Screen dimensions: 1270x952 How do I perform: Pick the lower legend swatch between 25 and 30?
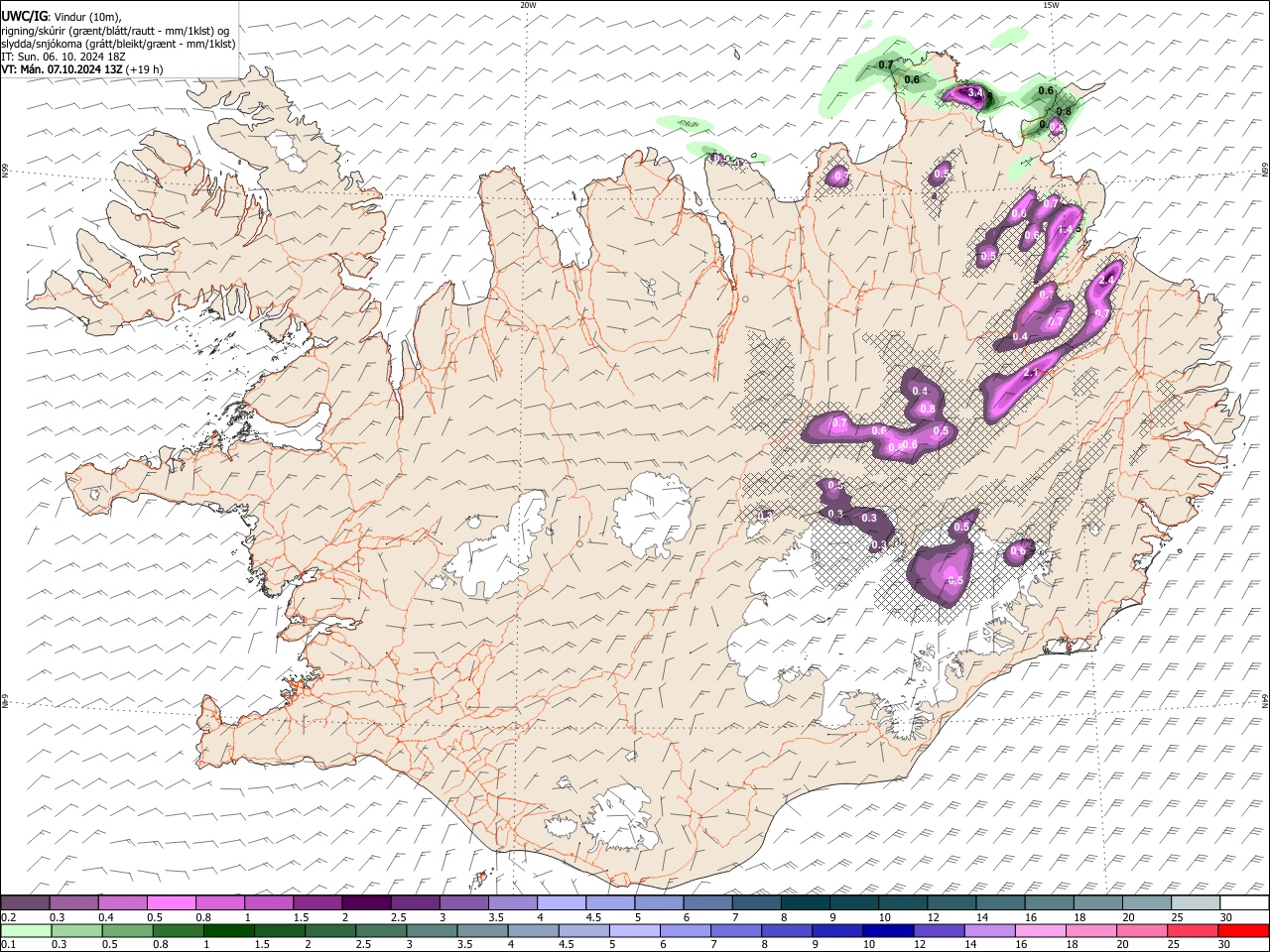tap(1191, 930)
